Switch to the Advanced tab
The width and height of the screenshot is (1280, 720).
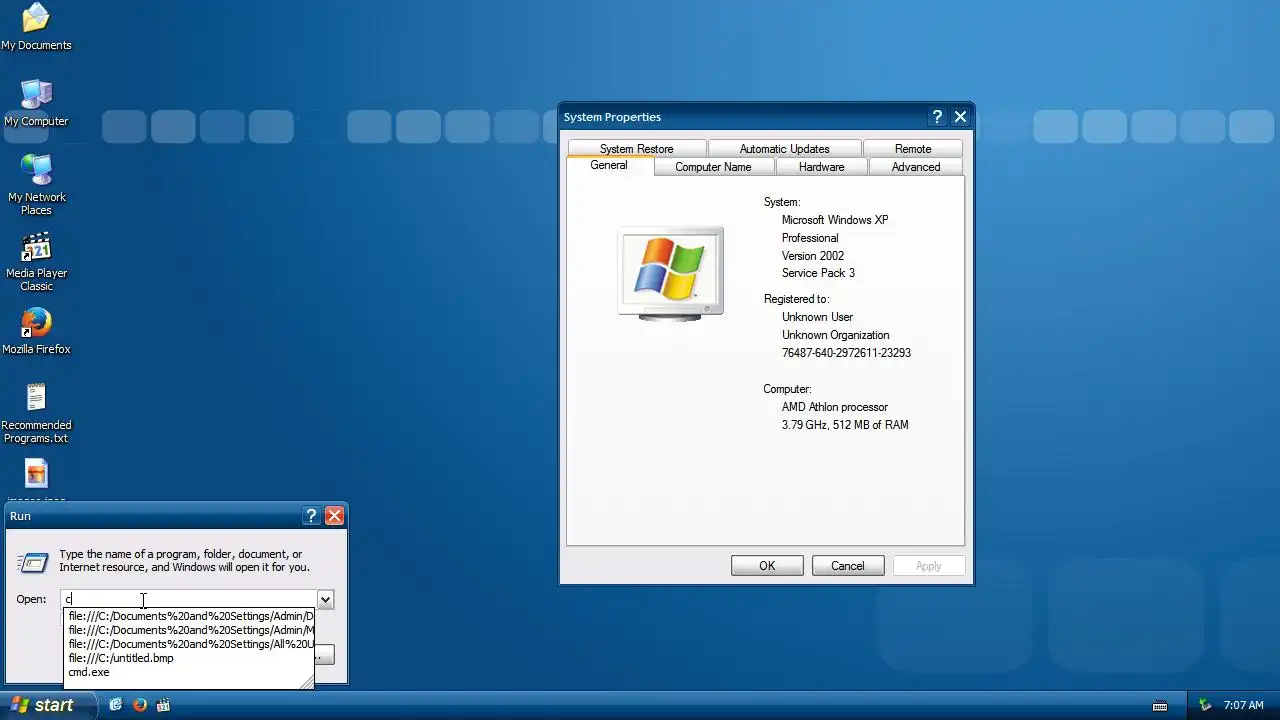916,167
